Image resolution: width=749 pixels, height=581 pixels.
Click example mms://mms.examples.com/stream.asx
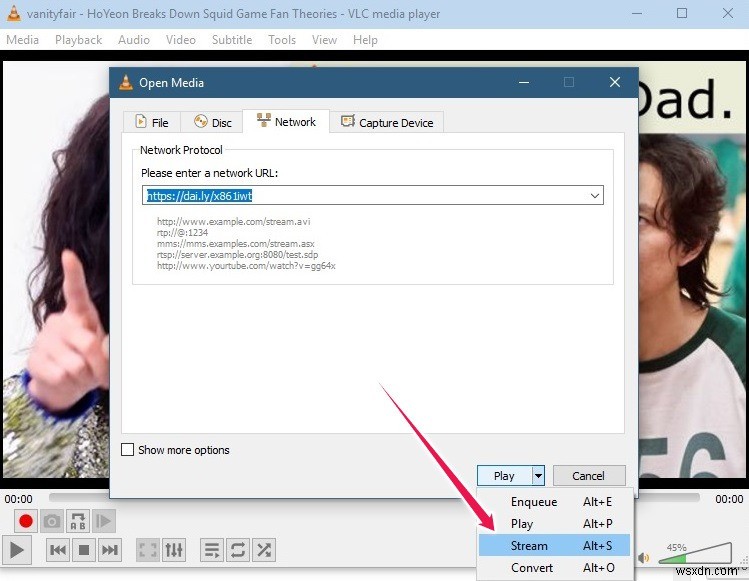[235, 244]
